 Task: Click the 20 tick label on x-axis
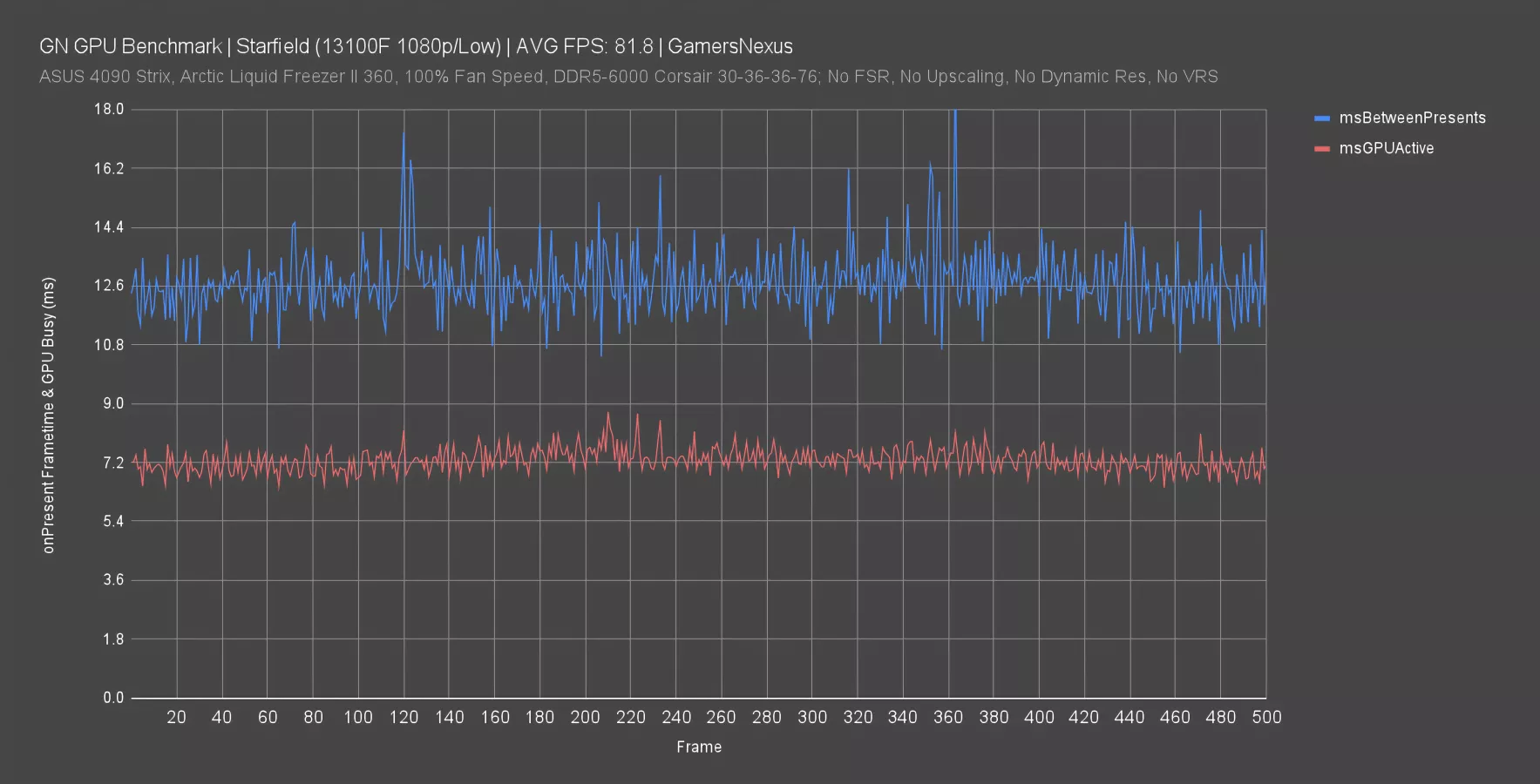176,717
